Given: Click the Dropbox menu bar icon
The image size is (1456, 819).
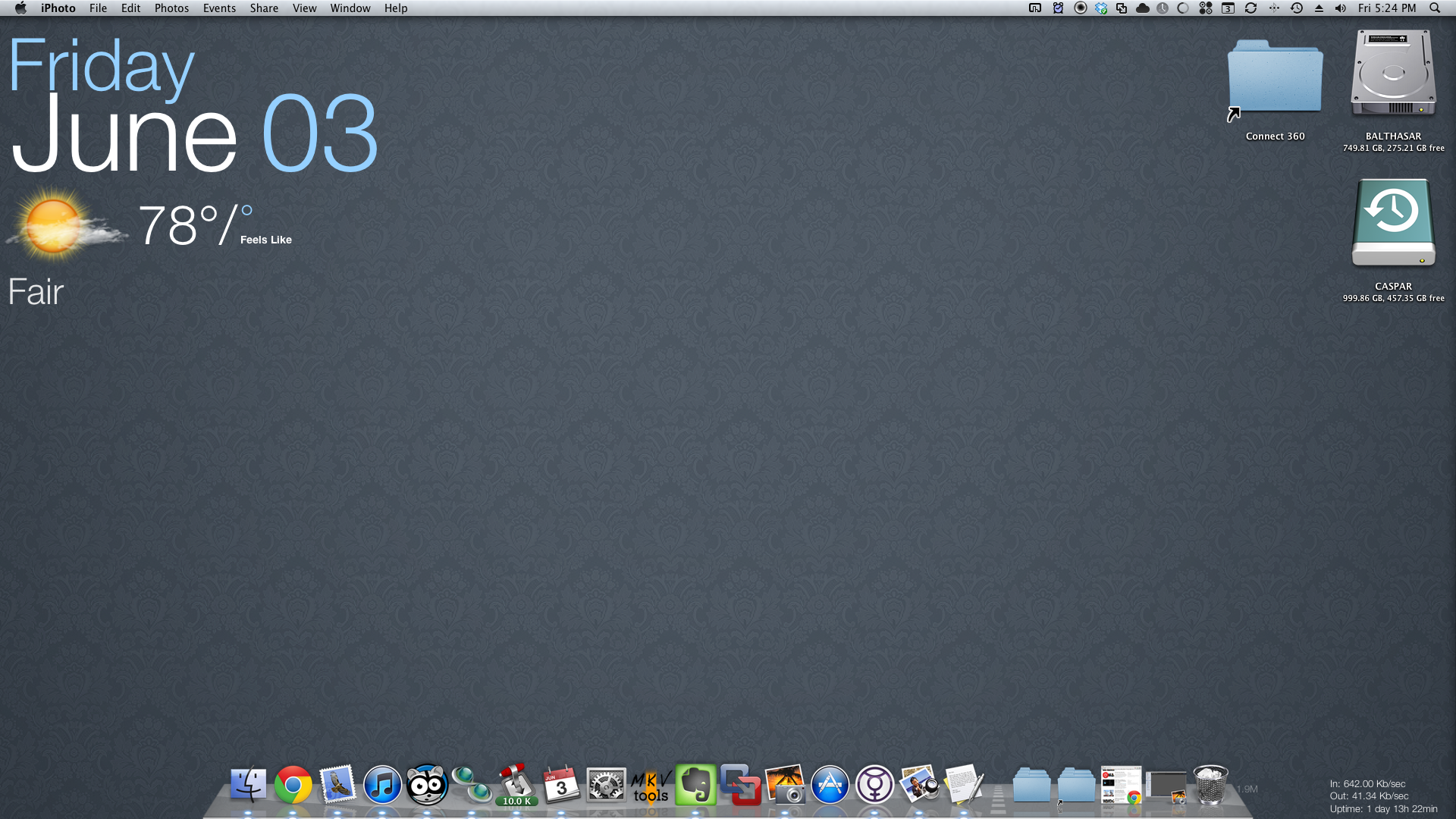Looking at the screenshot, I should pos(1101,8).
